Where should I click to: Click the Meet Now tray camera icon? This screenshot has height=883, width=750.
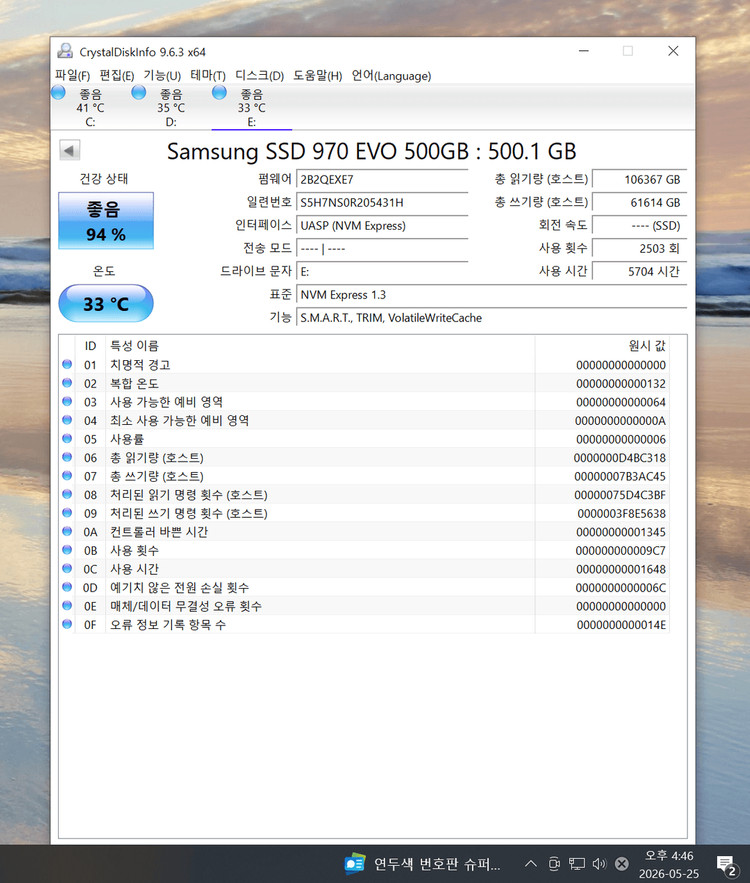[554, 863]
